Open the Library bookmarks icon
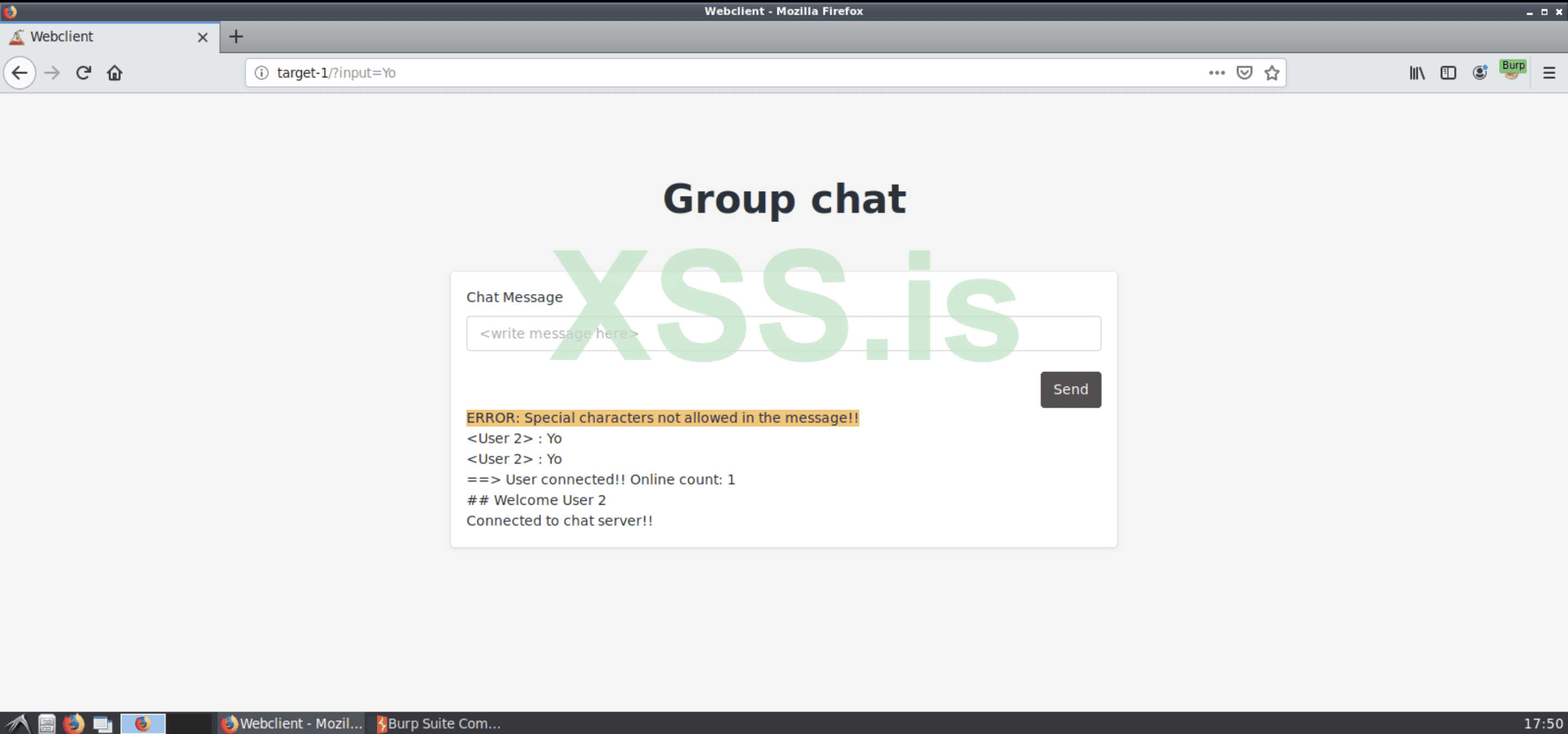The image size is (1568, 734). [1417, 73]
